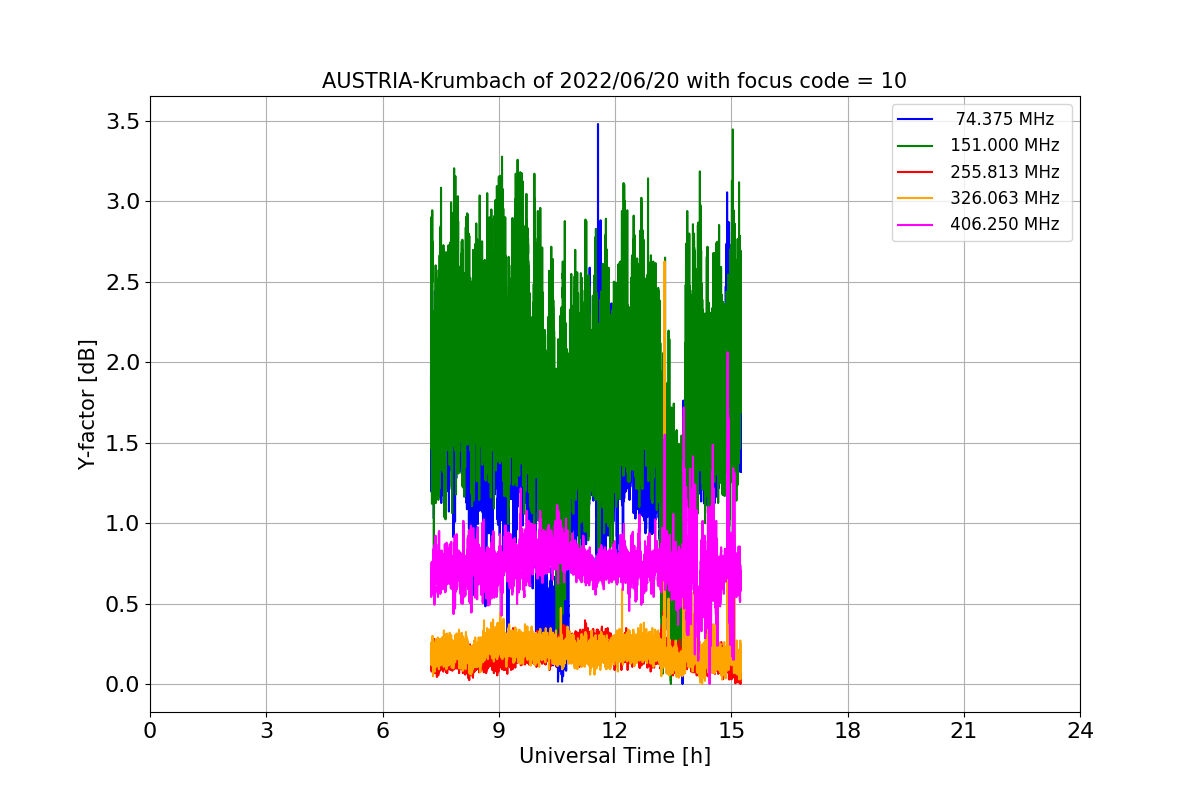Click the 21 x-axis tick label
1200x800 pixels.
coord(964,731)
